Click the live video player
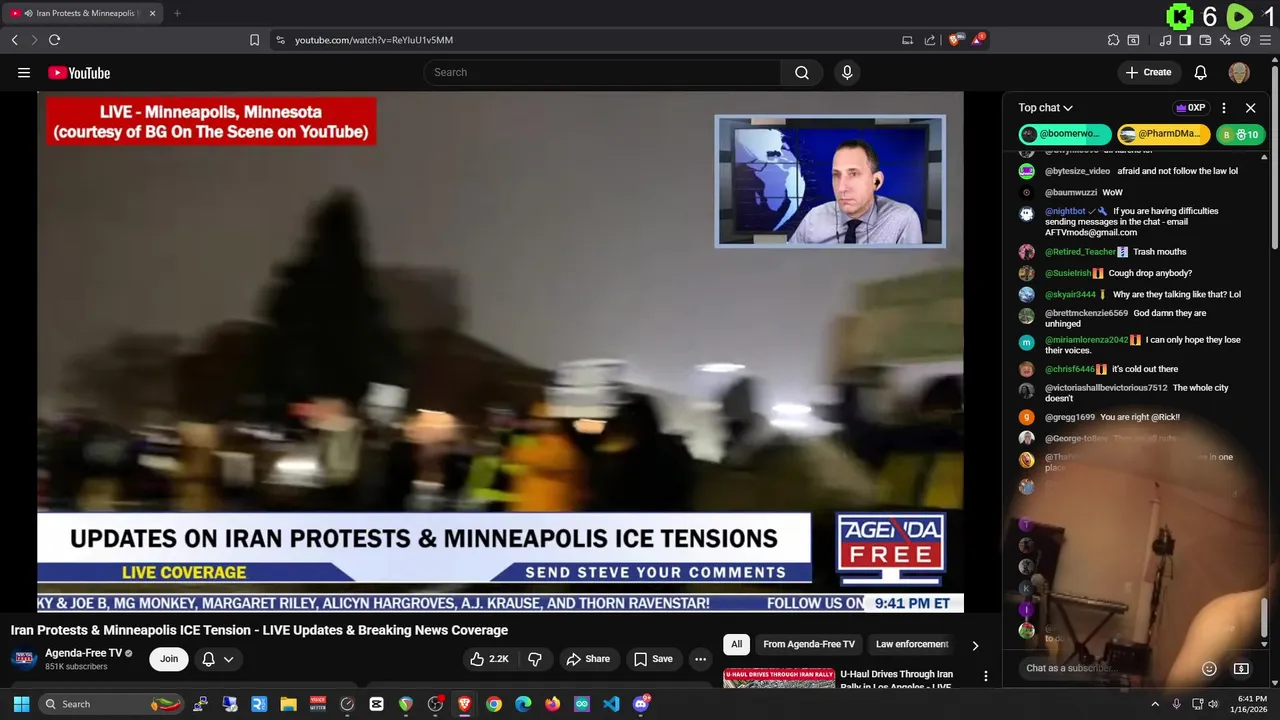Image resolution: width=1280 pixels, height=720 pixels. coord(500,352)
